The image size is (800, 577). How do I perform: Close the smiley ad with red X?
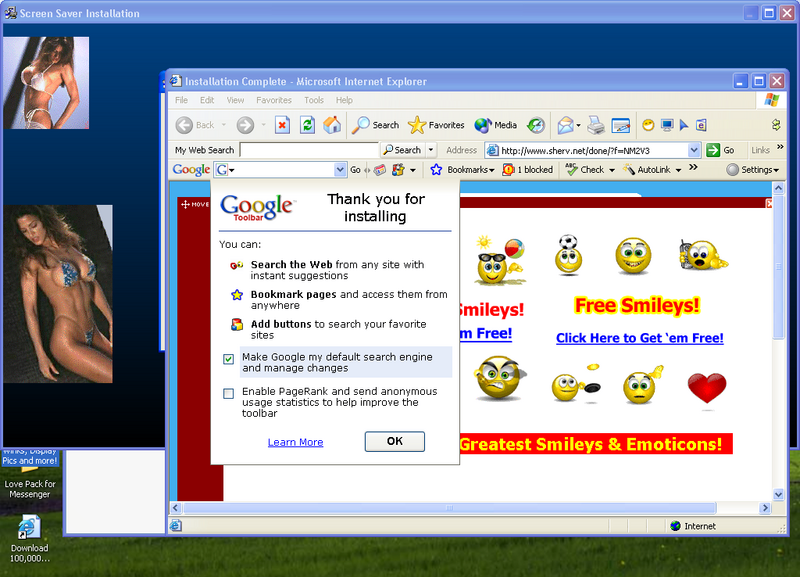click(769, 204)
